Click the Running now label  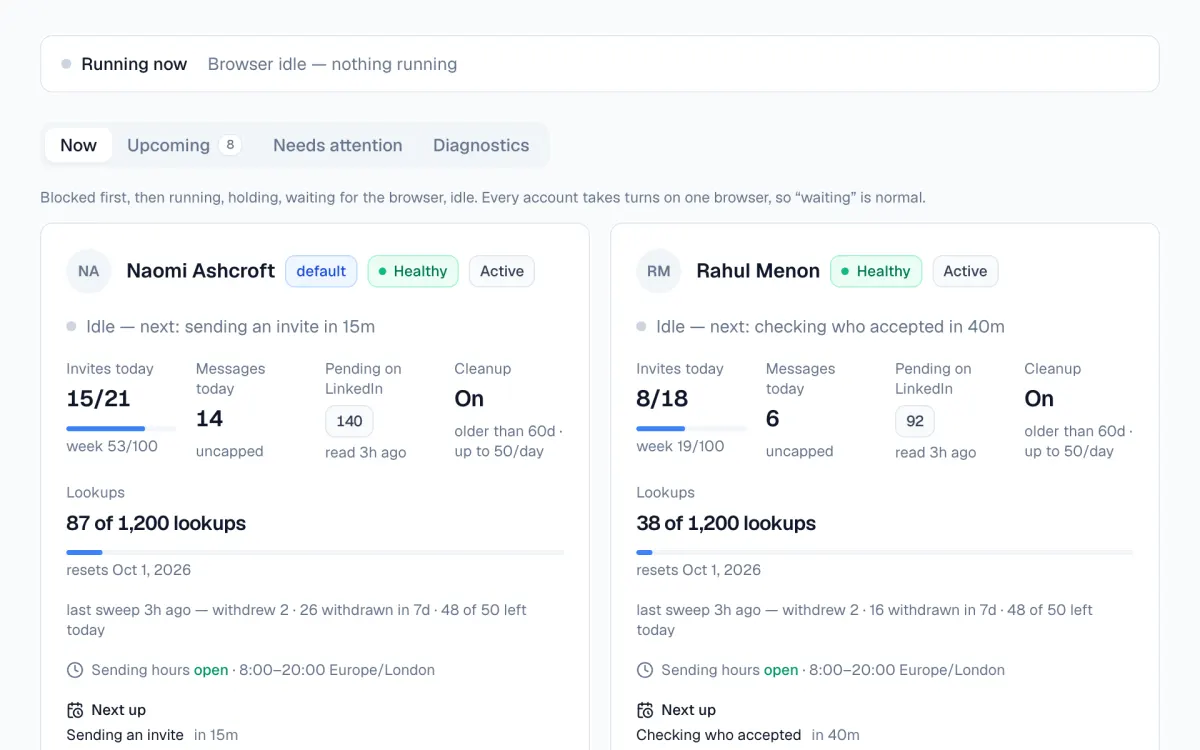tap(134, 64)
